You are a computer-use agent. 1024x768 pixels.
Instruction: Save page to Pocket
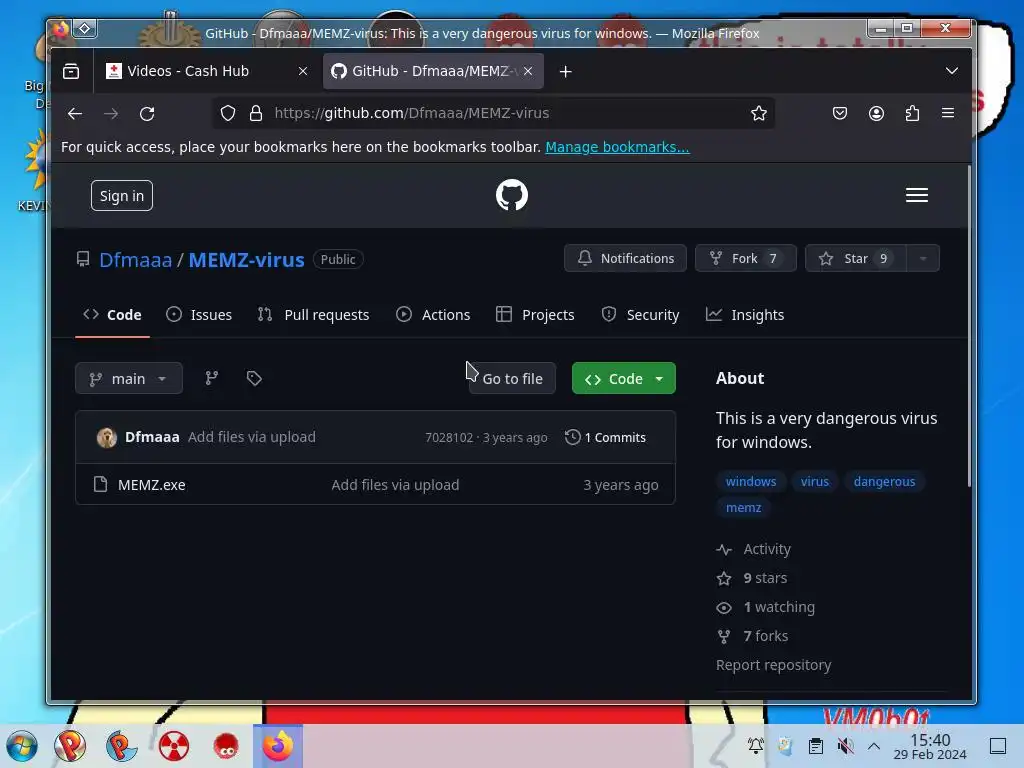[x=840, y=114]
